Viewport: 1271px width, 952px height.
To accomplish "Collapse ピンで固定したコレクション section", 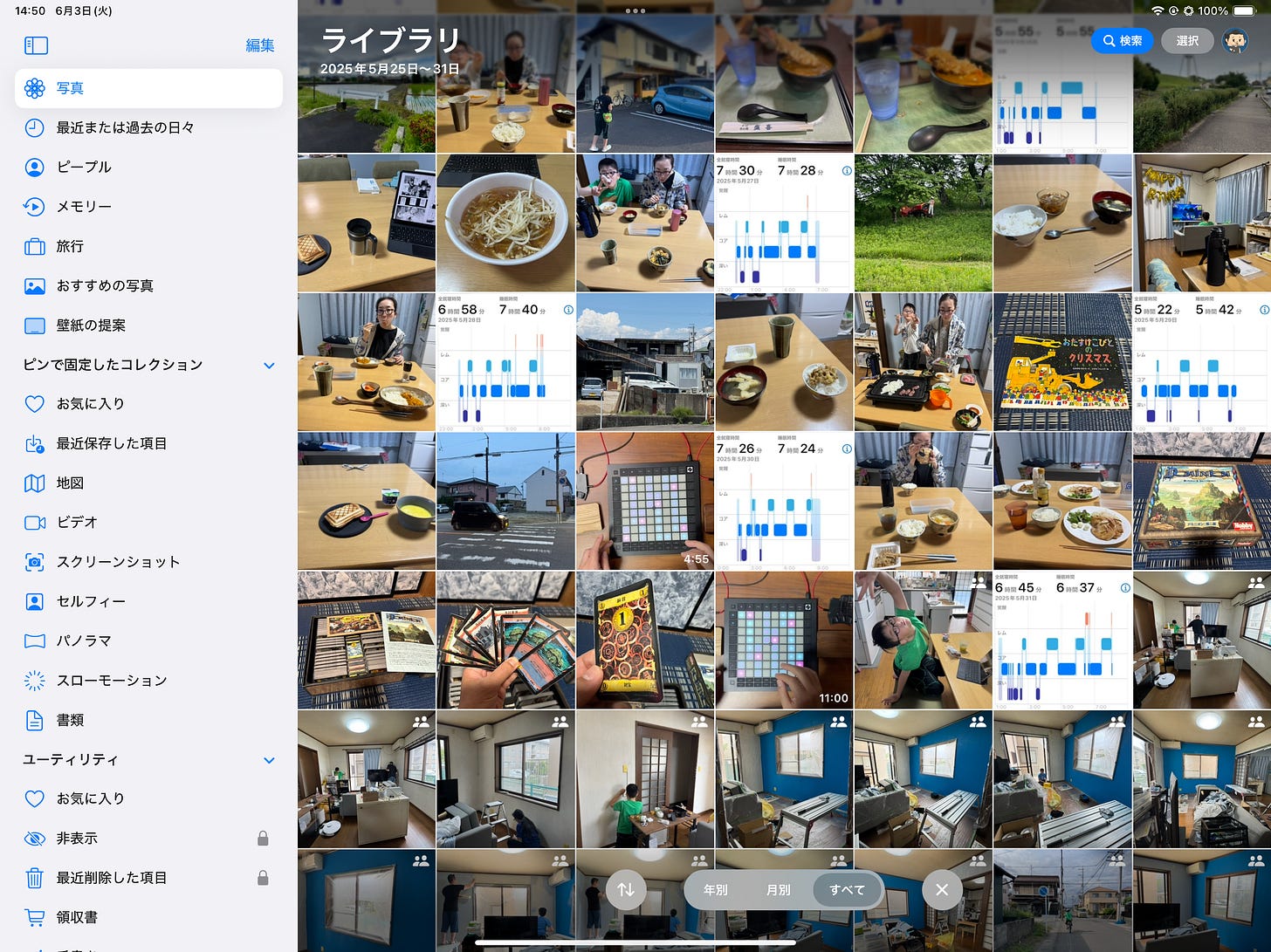I will click(x=269, y=366).
